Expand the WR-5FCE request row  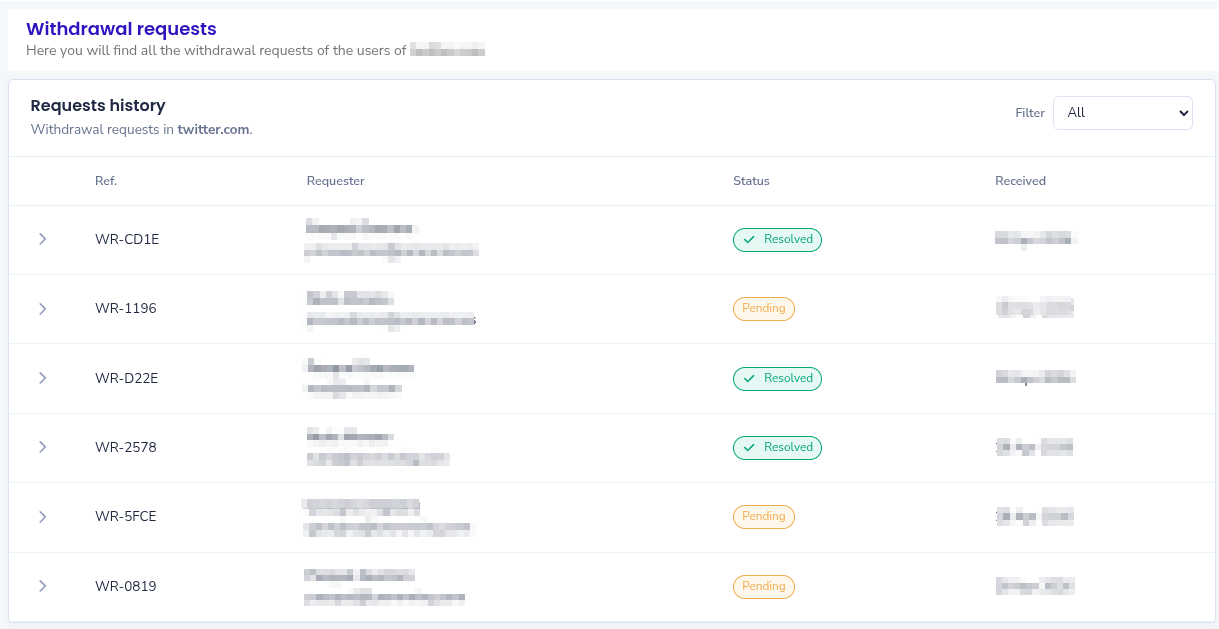[x=42, y=516]
